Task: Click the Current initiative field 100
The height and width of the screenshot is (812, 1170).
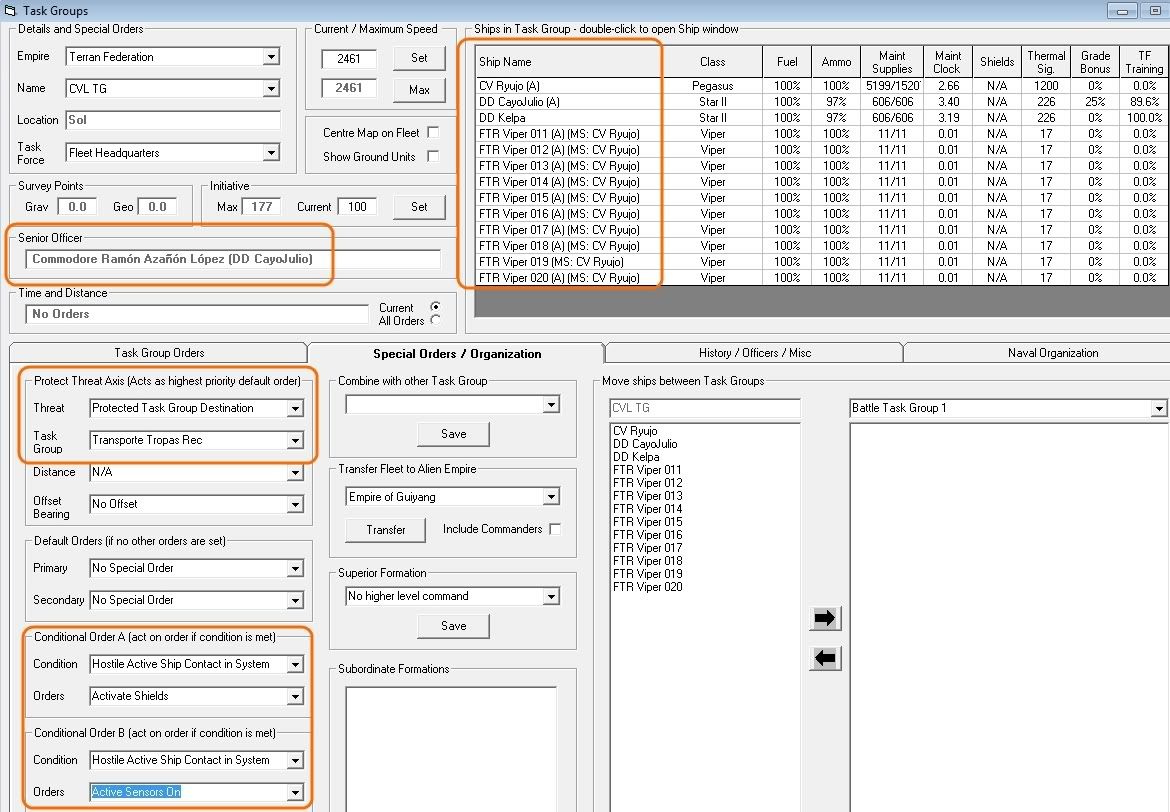Action: click(x=357, y=207)
